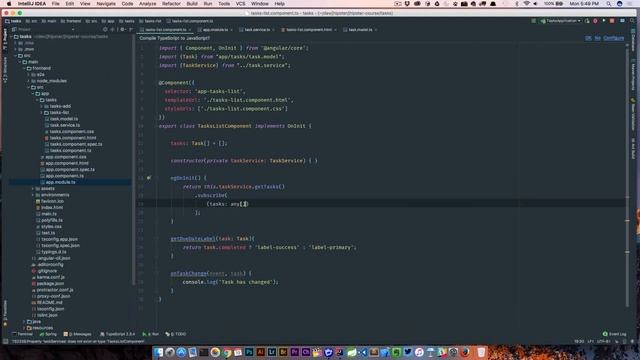Collapse the frontend folder in project tree

click(24, 68)
